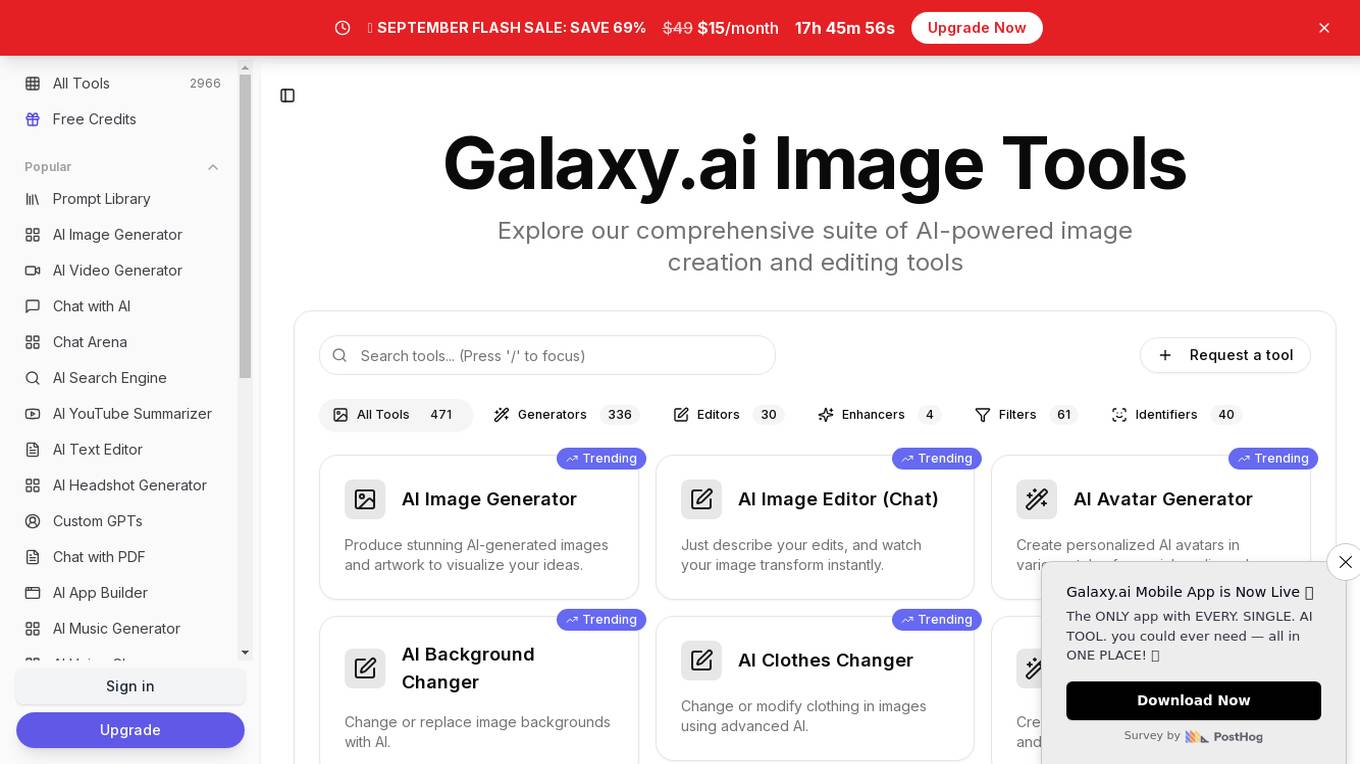The image size is (1360, 764).
Task: Open Prompt Library sidebar item
Action: click(x=123, y=199)
